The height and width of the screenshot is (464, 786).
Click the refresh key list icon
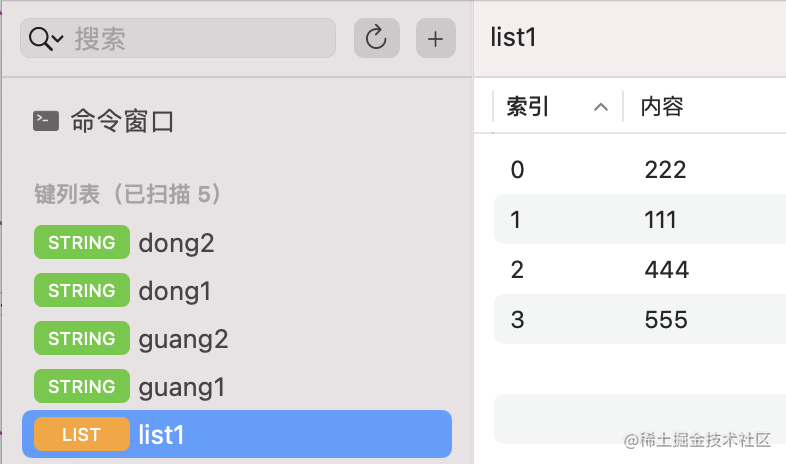pos(376,39)
